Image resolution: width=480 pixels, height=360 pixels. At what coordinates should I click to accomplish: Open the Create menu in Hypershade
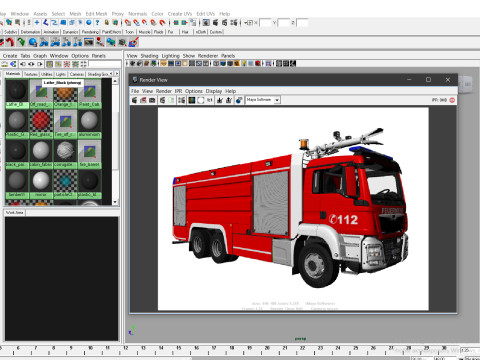pos(10,56)
